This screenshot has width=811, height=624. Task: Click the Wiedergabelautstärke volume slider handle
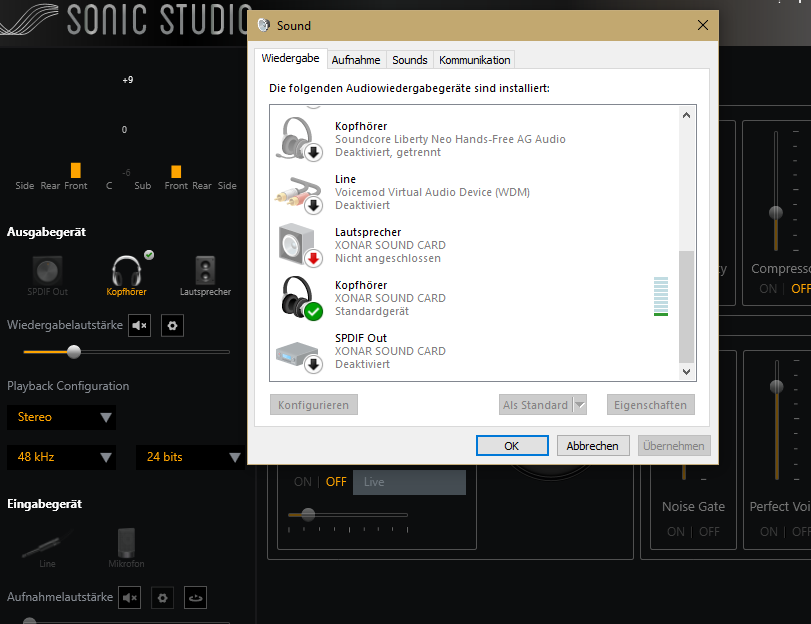74,352
